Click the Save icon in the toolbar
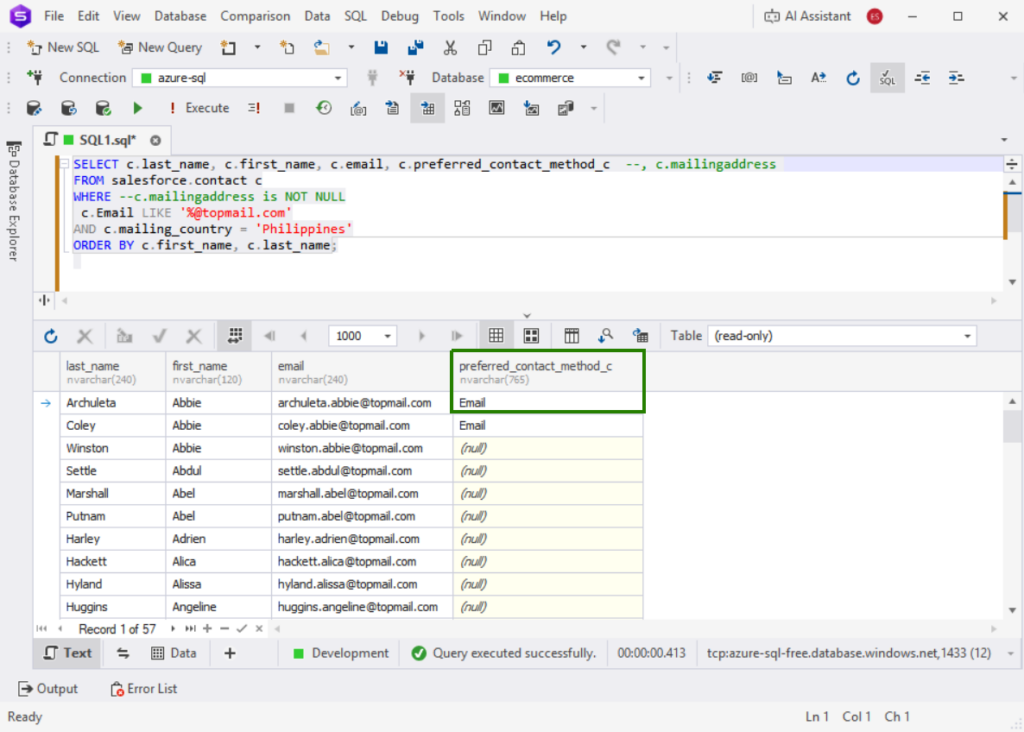 pos(381,47)
